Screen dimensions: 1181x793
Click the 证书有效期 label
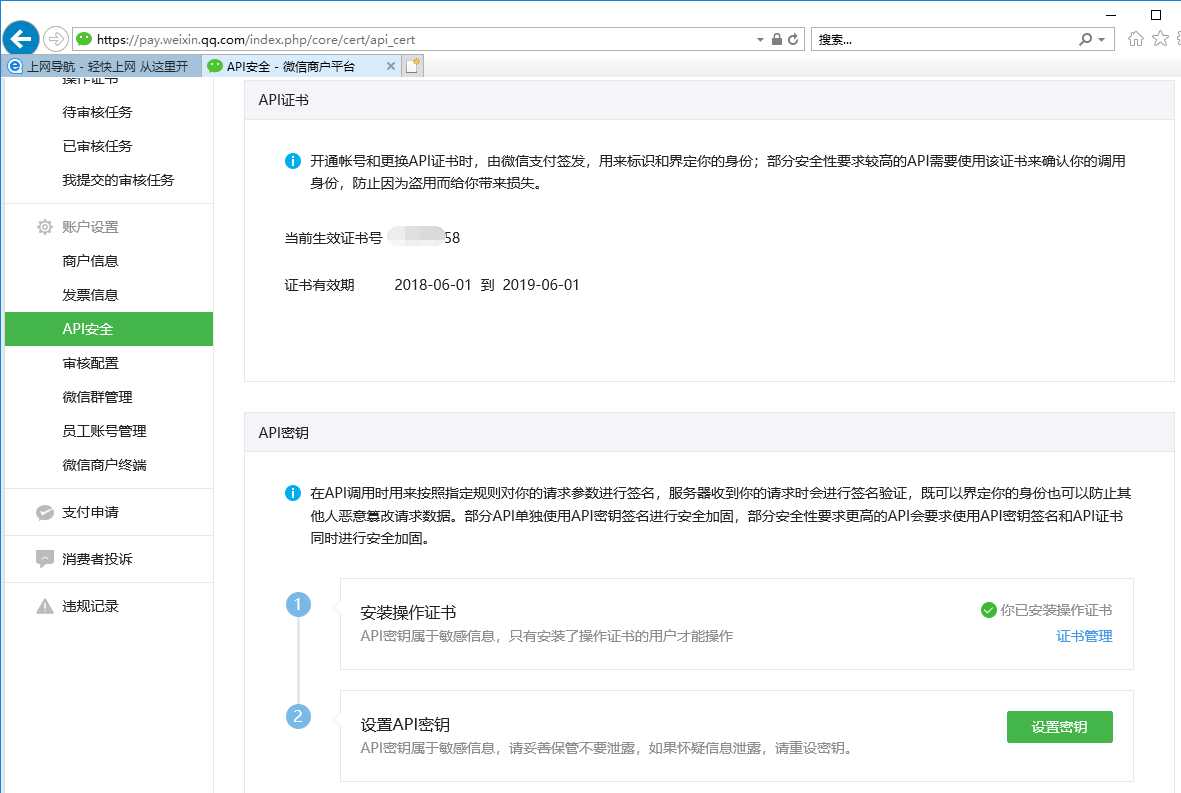(x=319, y=285)
